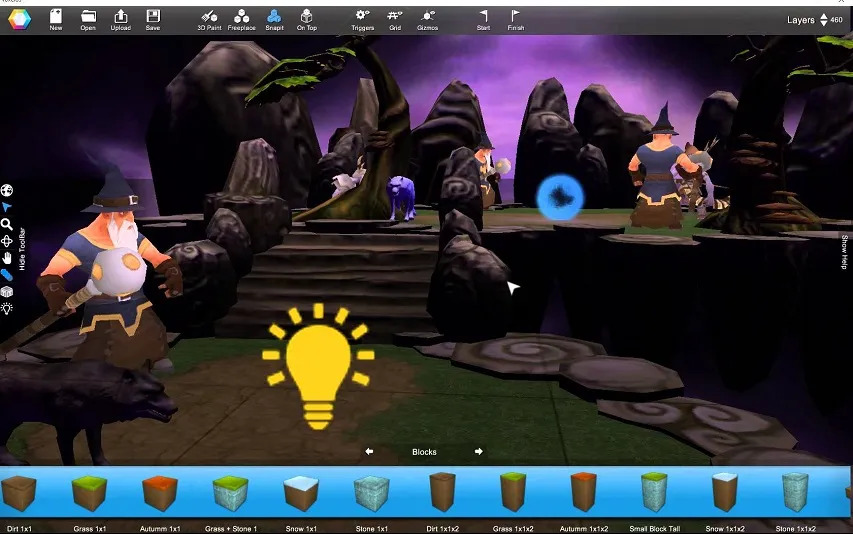Toggle the Snapit placement mode
853x534 pixels.
275,20
